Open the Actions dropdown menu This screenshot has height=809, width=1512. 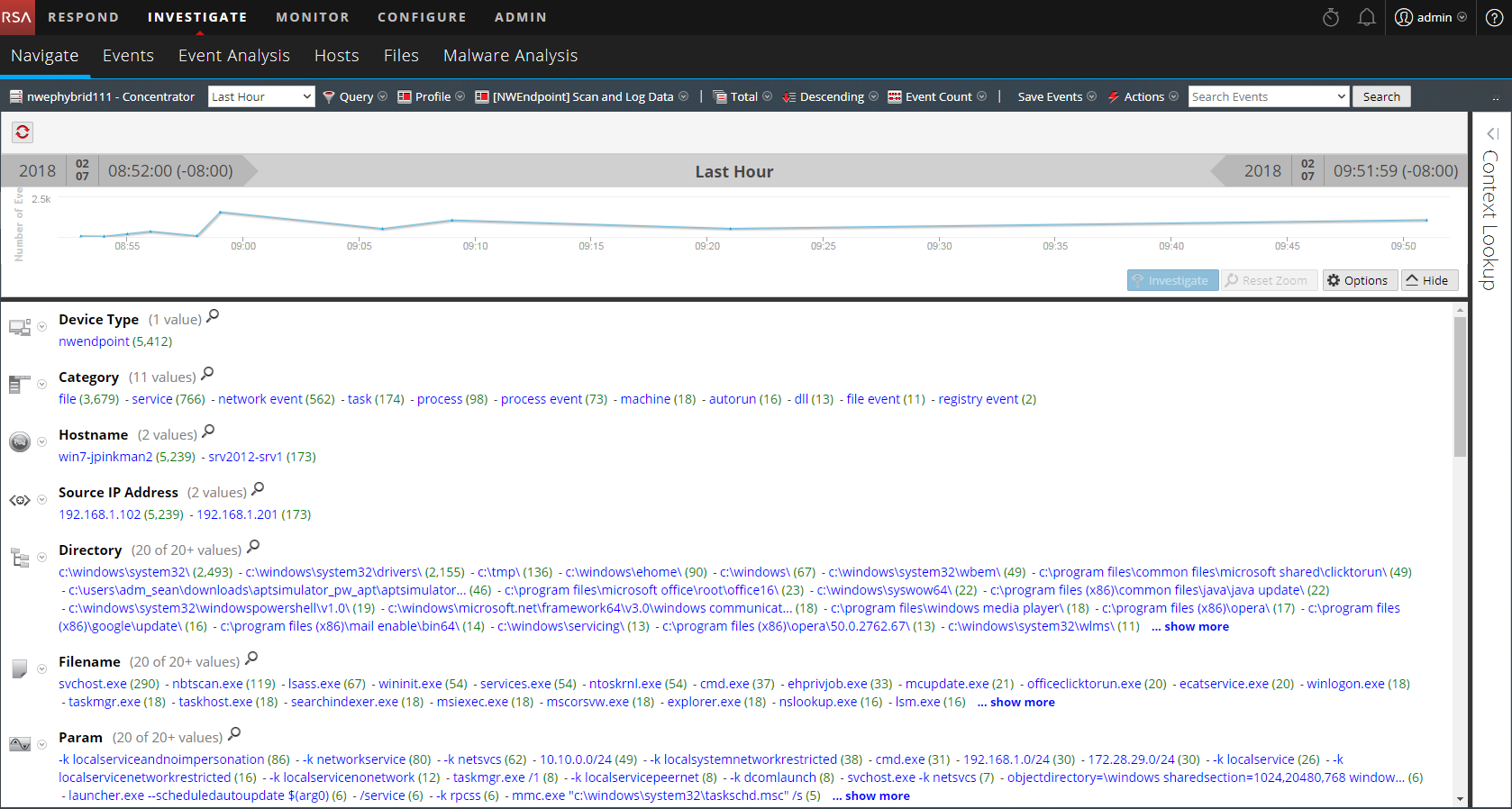pos(1143,96)
